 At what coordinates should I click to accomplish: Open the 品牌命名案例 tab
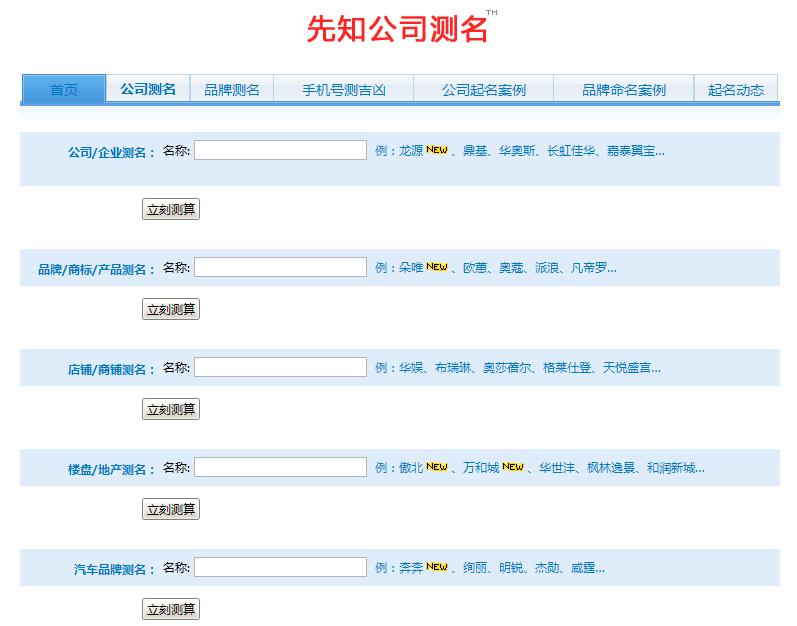[x=624, y=89]
